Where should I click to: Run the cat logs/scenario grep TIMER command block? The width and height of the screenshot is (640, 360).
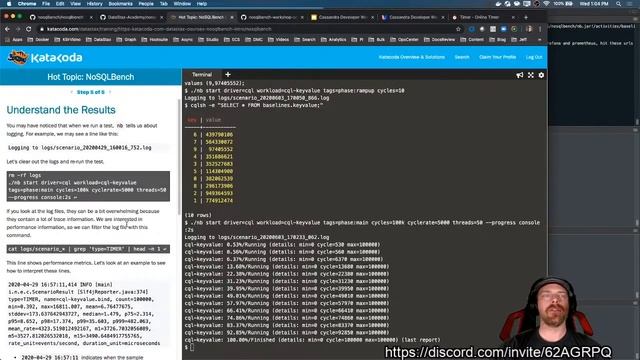click(88, 249)
